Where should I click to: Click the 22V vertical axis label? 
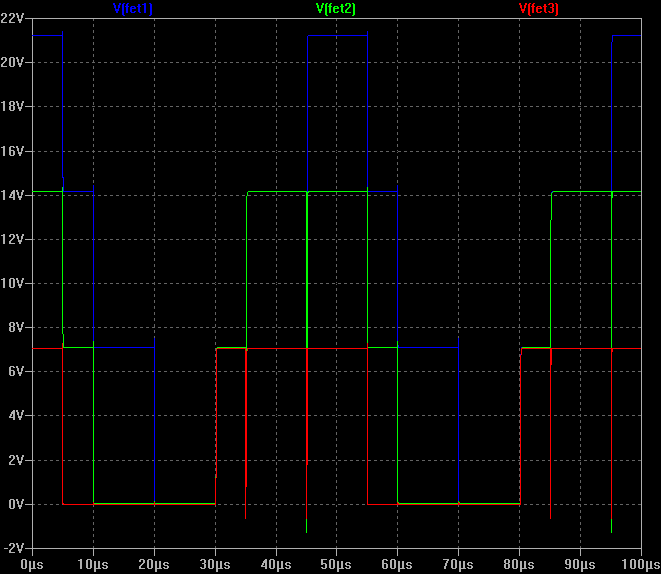point(12,18)
